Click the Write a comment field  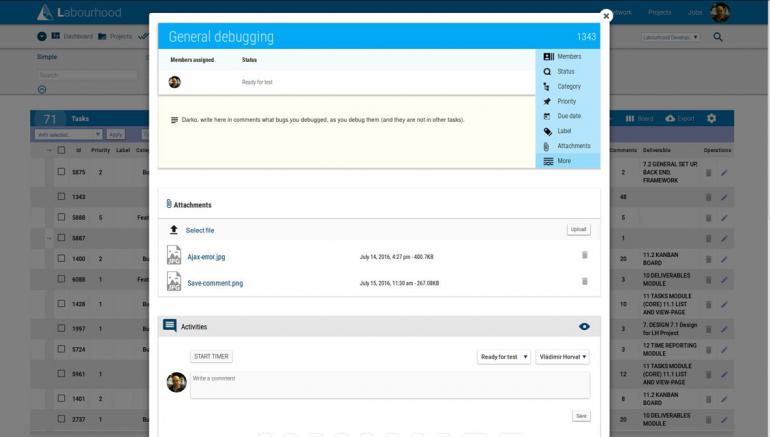point(390,385)
